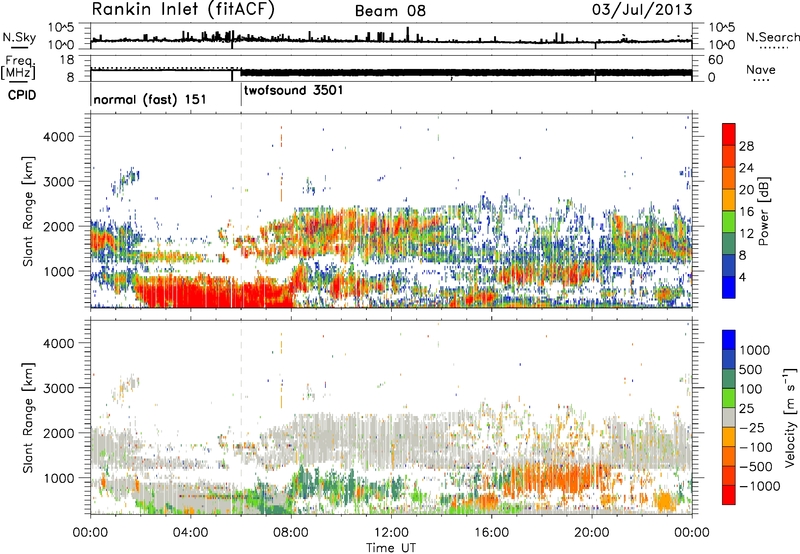The height and width of the screenshot is (554, 800).
Task: Click the 'Velocity [m s-1]' color bar label
Action: 790,417
